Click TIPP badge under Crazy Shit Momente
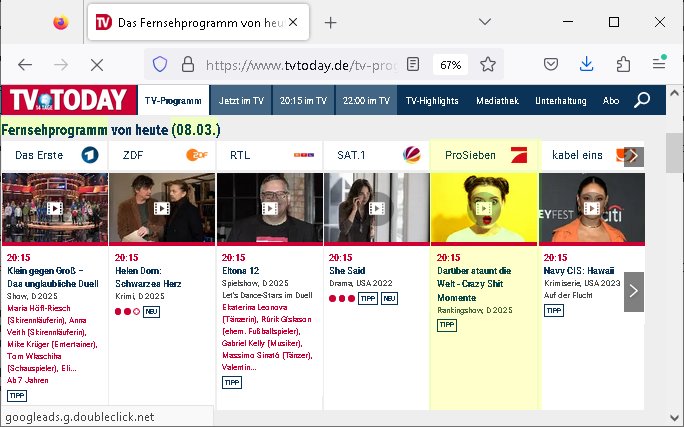 447,325
